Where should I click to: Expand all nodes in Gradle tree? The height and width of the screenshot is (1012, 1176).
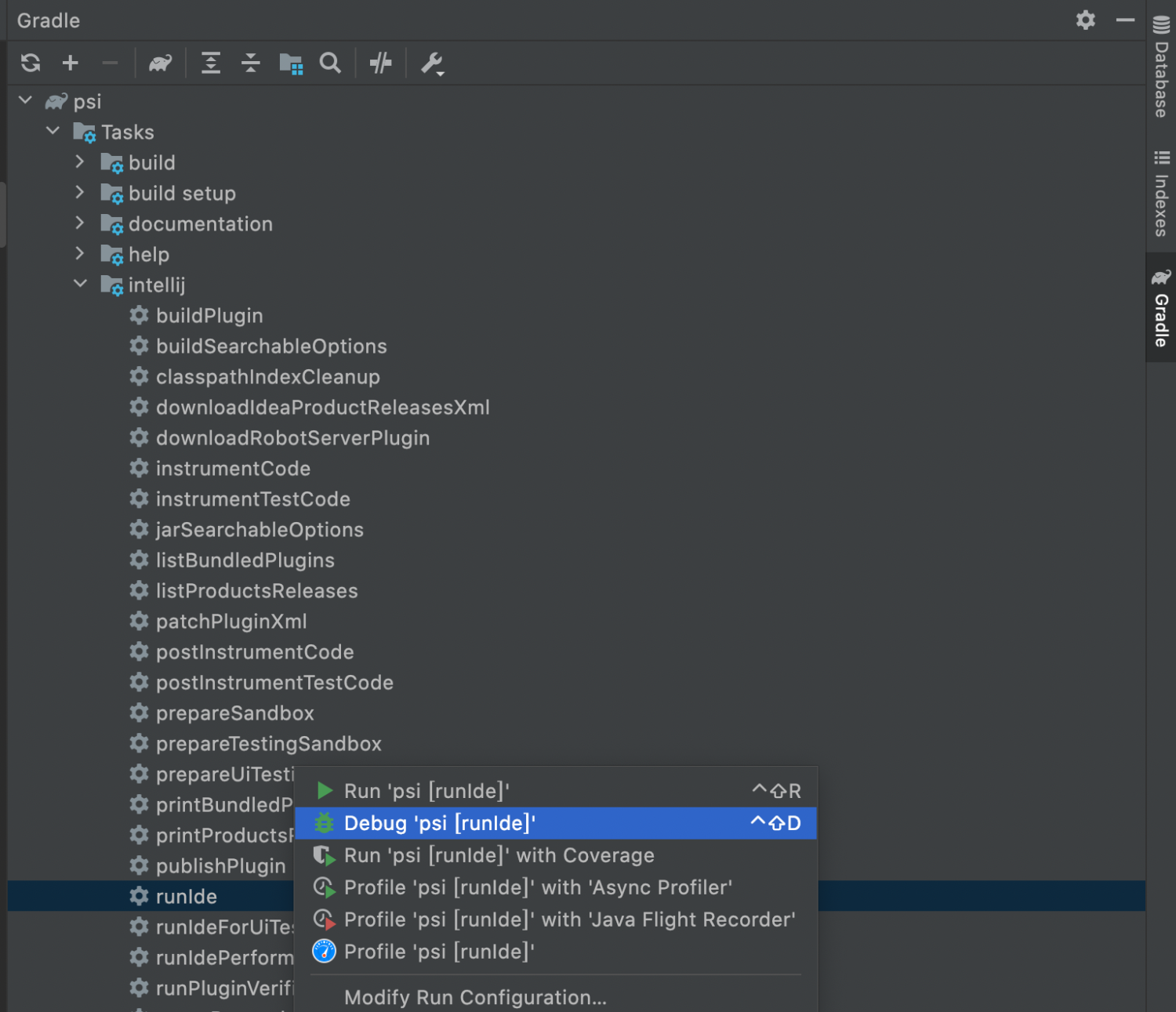coord(211,63)
